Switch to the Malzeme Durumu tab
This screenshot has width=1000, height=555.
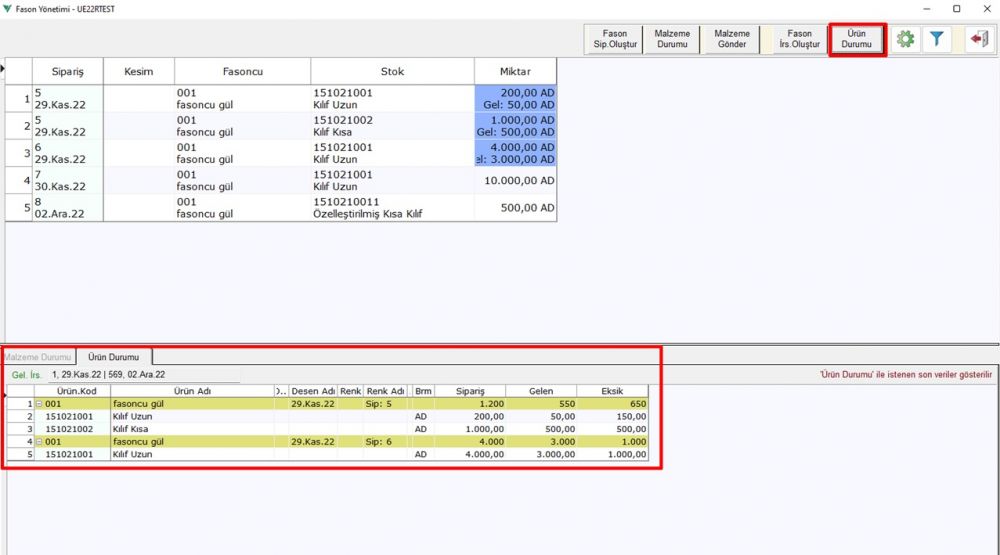click(x=38, y=357)
